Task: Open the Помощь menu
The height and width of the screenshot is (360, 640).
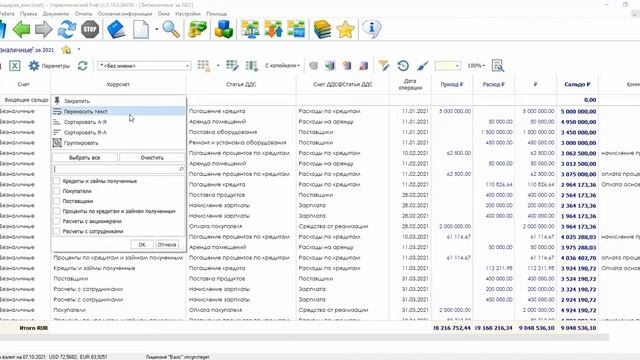Action: 216,13
